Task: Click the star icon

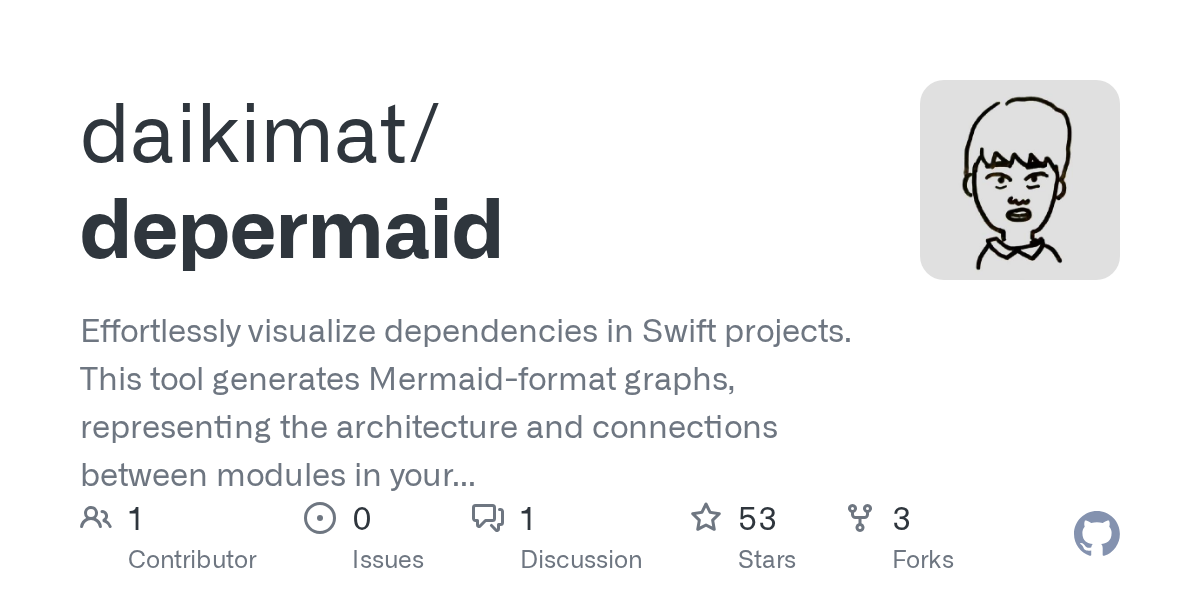Action: pyautogui.click(x=706, y=518)
